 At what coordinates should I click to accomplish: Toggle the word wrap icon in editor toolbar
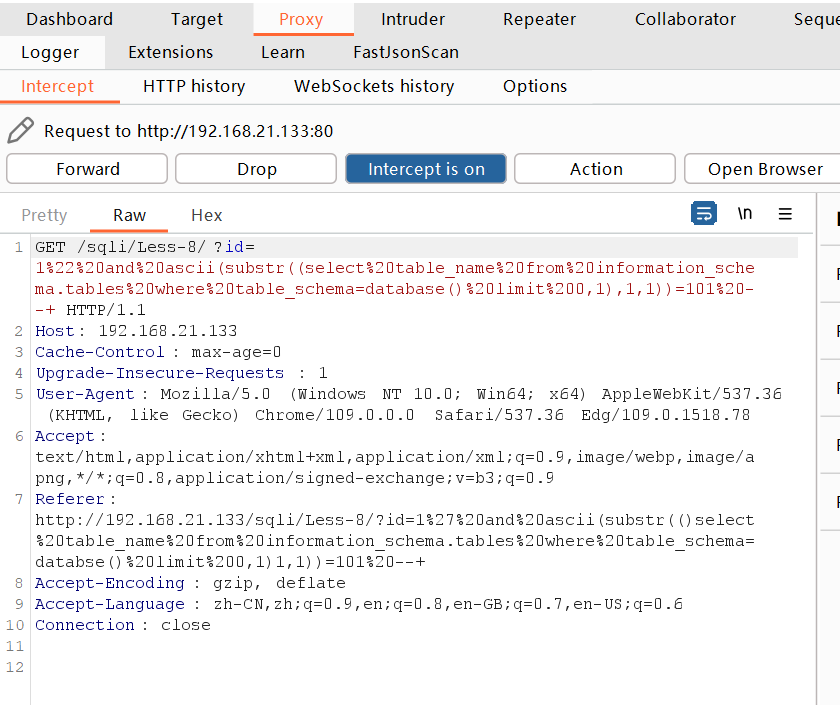tap(703, 214)
